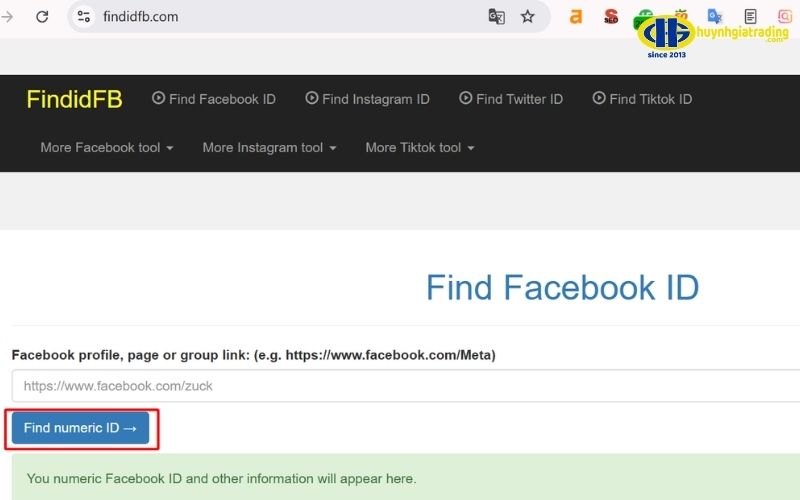Open the Find Instagram ID page
The height and width of the screenshot is (500, 800).
pos(367,99)
